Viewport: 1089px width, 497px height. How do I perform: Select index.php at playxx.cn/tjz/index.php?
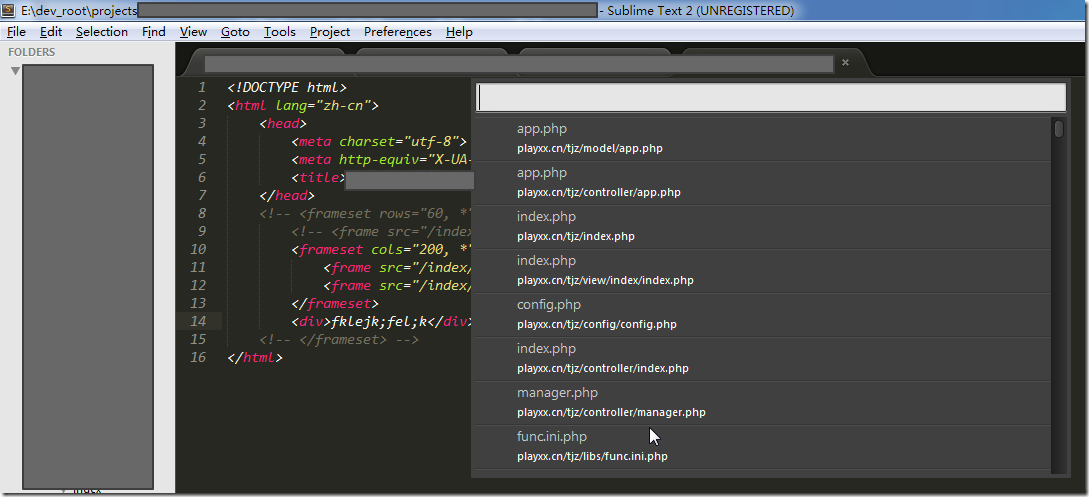[763, 227]
